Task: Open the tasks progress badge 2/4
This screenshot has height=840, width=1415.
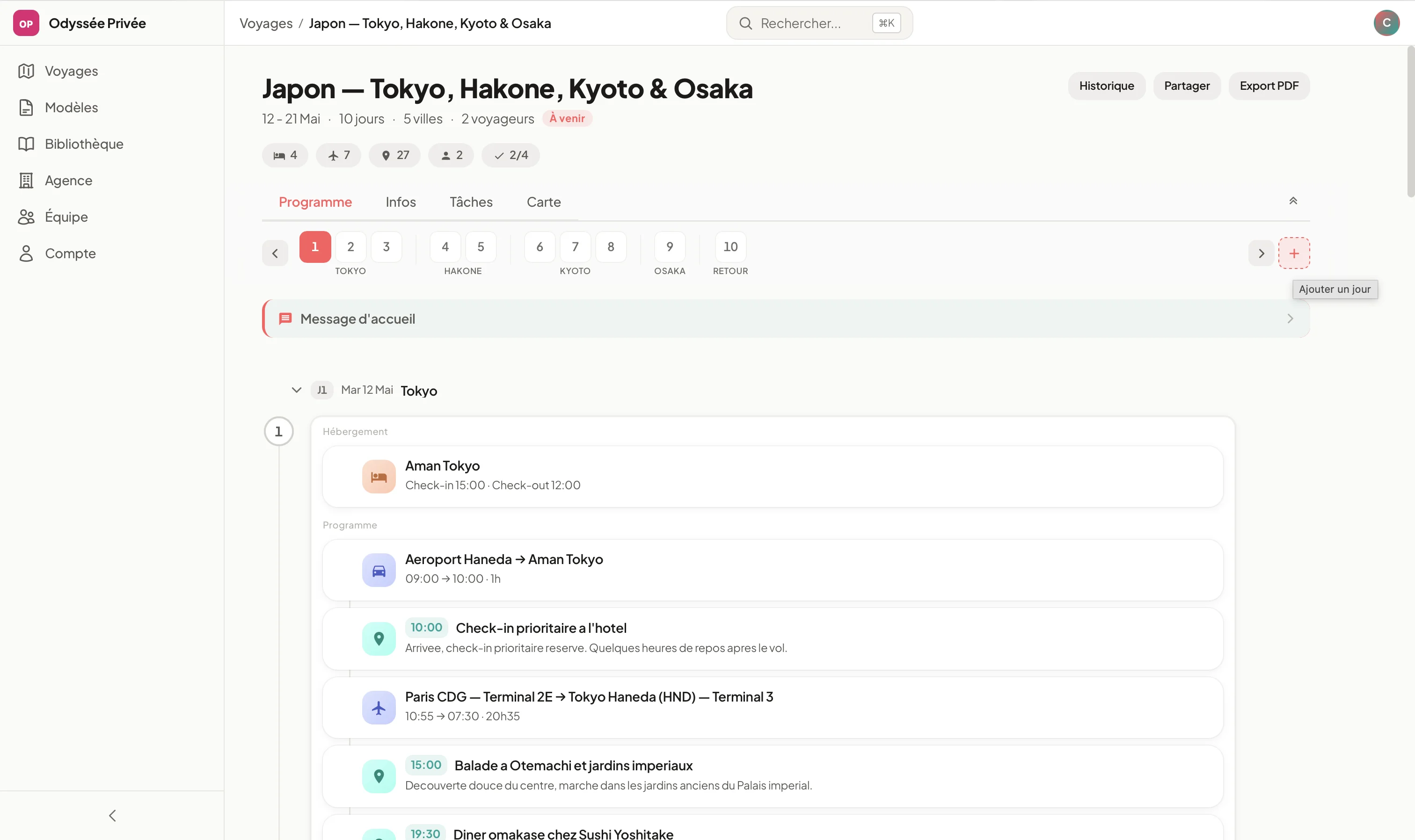Action: [x=510, y=154]
